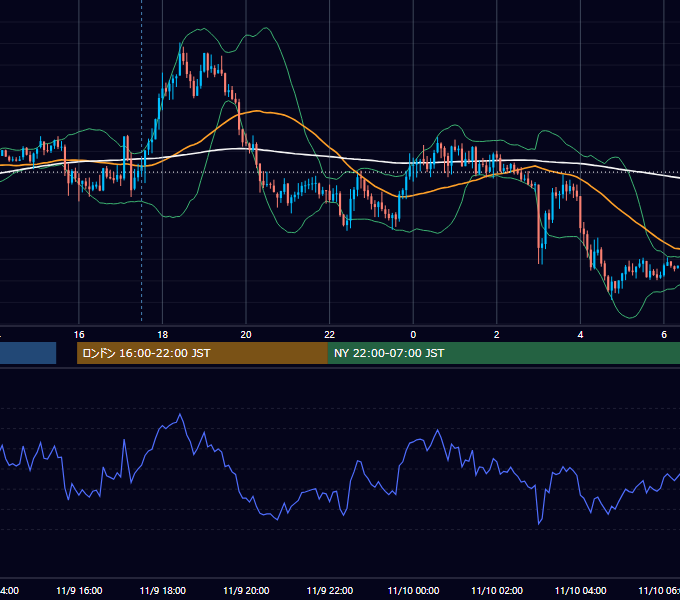The width and height of the screenshot is (680, 600).
Task: Click hour label 22 on price chart axis
Action: point(330,335)
